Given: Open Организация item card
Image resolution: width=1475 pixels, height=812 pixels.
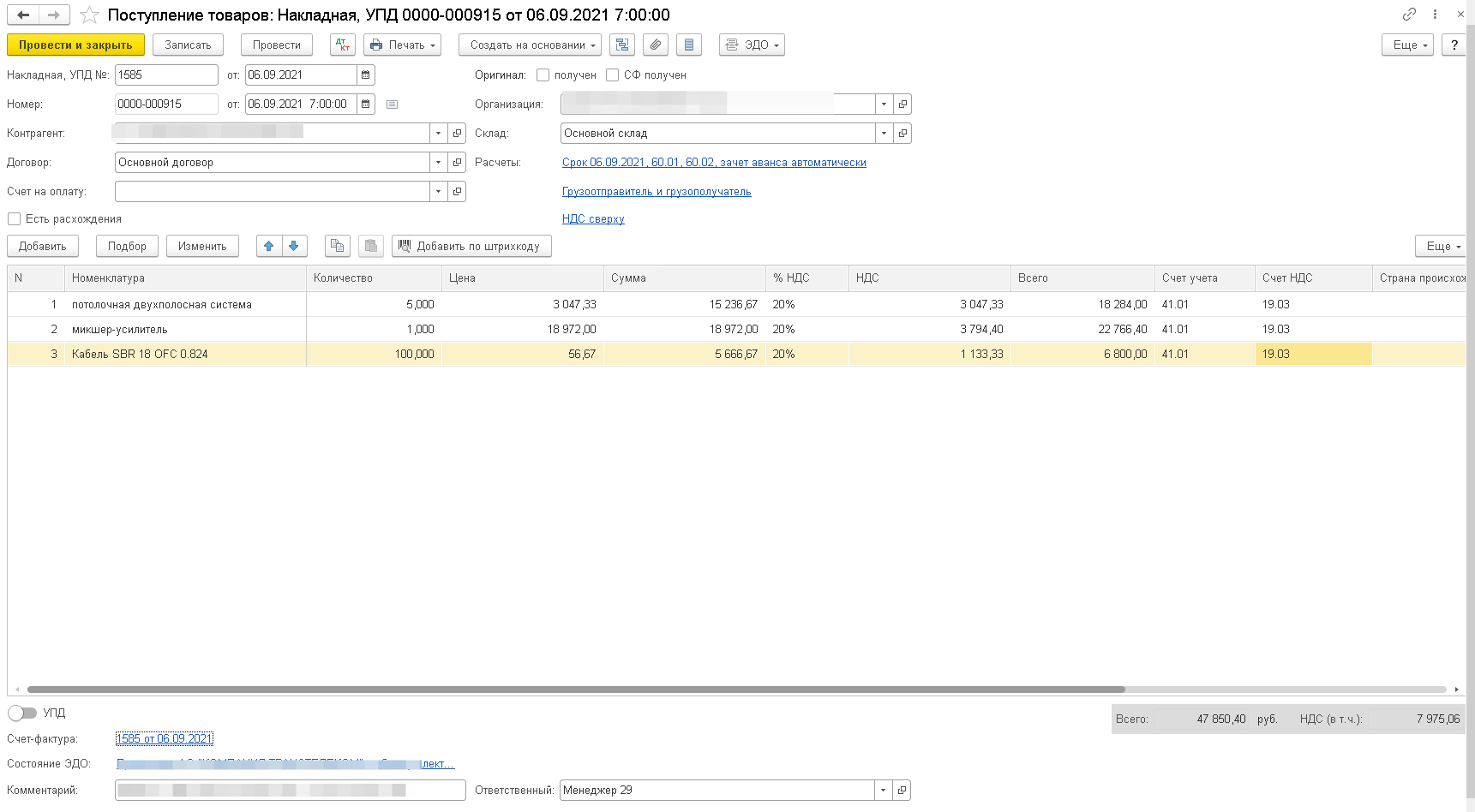Looking at the screenshot, I should 902,104.
